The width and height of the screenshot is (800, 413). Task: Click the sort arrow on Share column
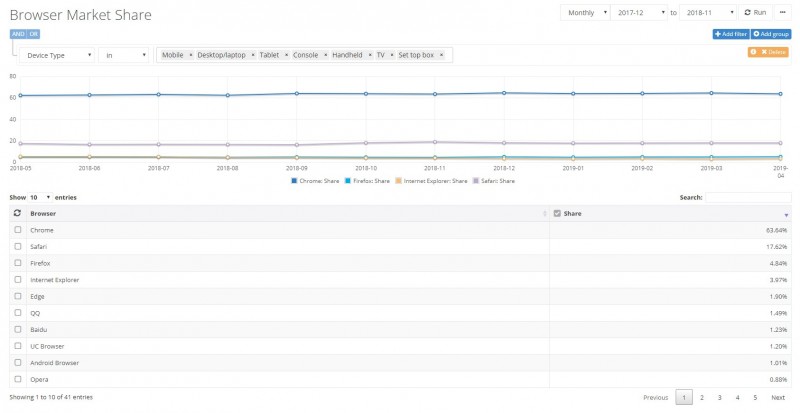click(x=786, y=215)
